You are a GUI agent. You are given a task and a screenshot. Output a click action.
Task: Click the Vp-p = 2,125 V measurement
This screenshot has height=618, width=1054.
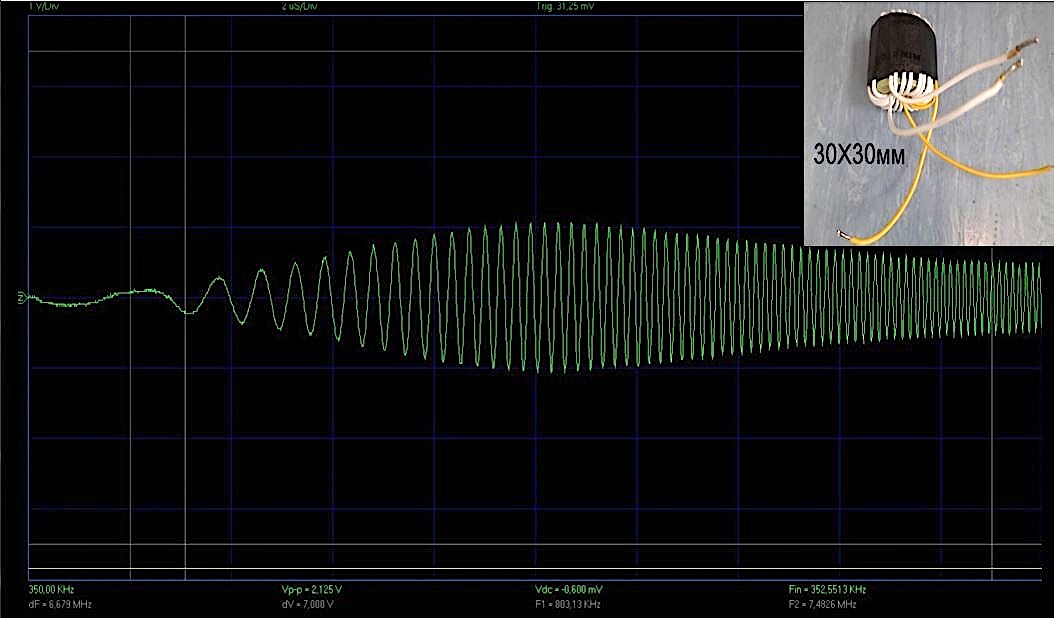(x=313, y=591)
